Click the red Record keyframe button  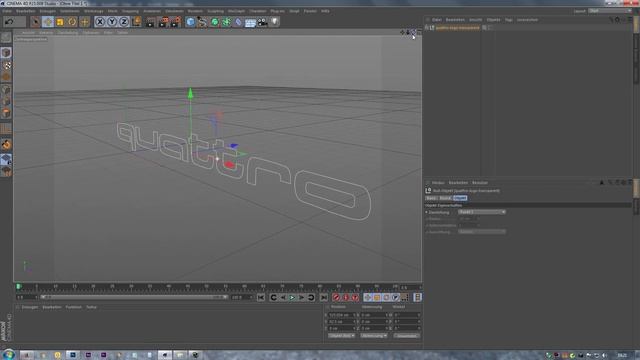[x=336, y=298]
